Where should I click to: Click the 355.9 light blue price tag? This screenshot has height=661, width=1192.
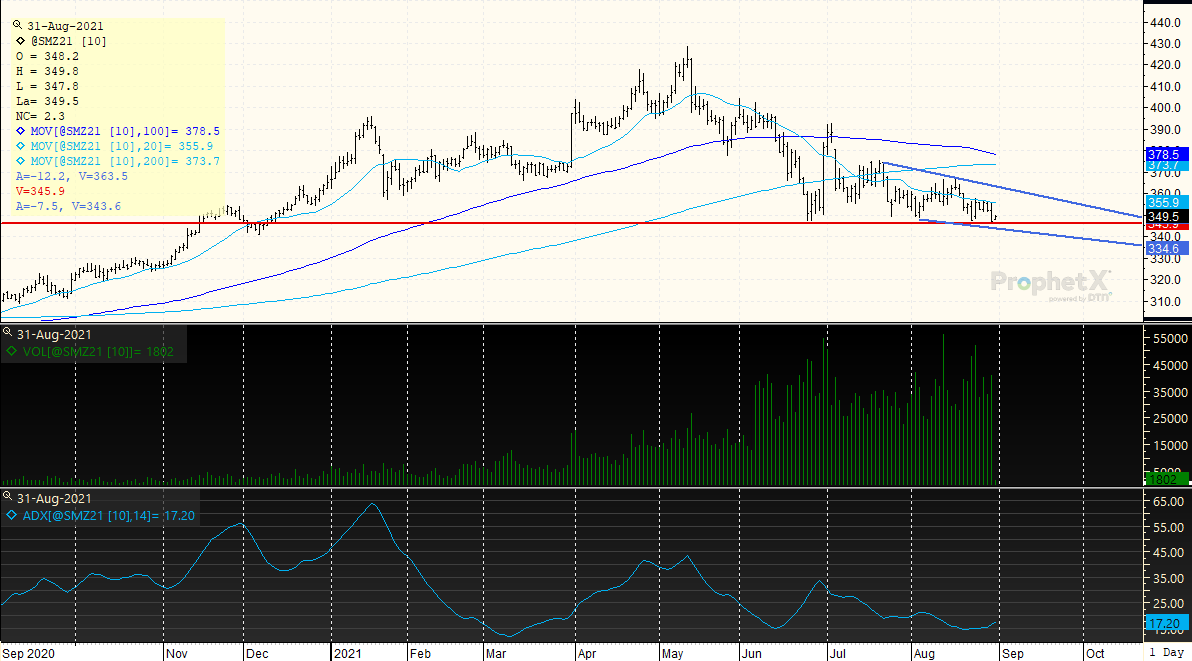[1165, 201]
